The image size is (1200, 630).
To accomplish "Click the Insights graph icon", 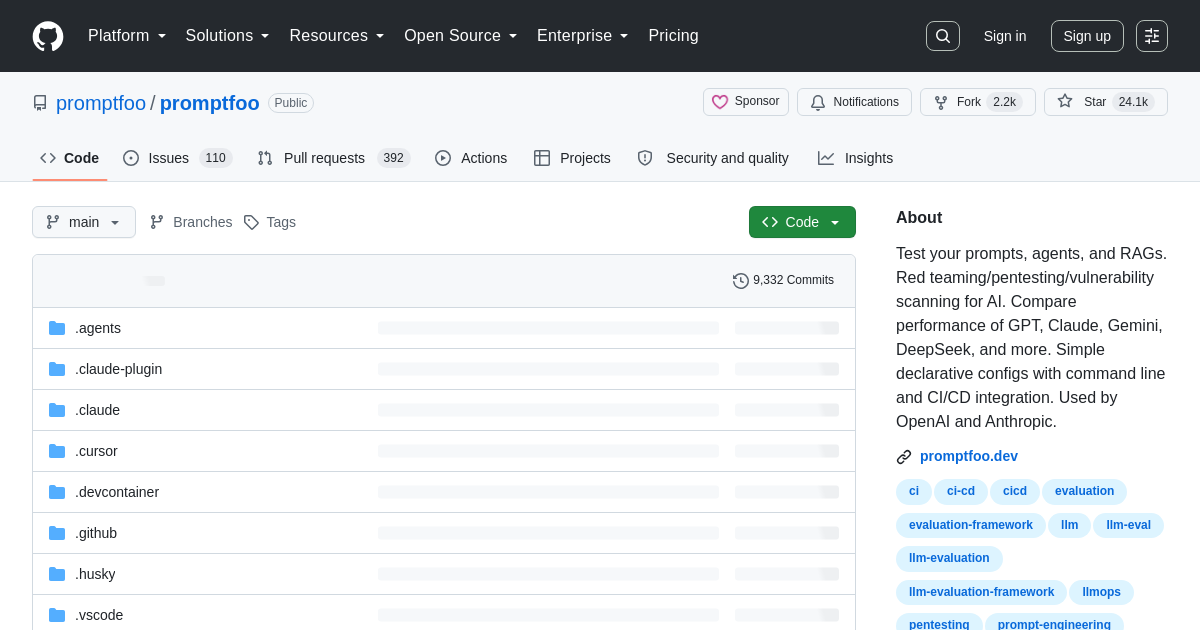I will tap(826, 158).
